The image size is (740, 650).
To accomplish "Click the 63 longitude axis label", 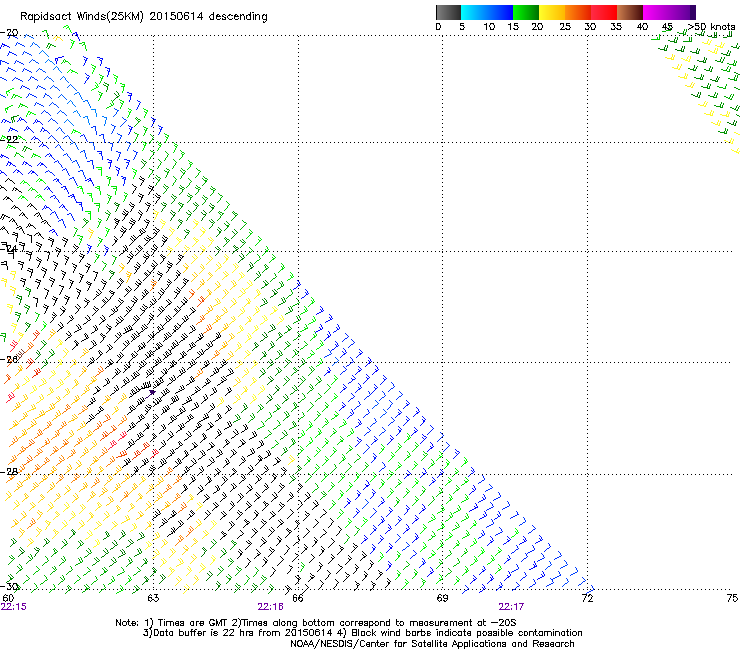I will (x=153, y=598).
